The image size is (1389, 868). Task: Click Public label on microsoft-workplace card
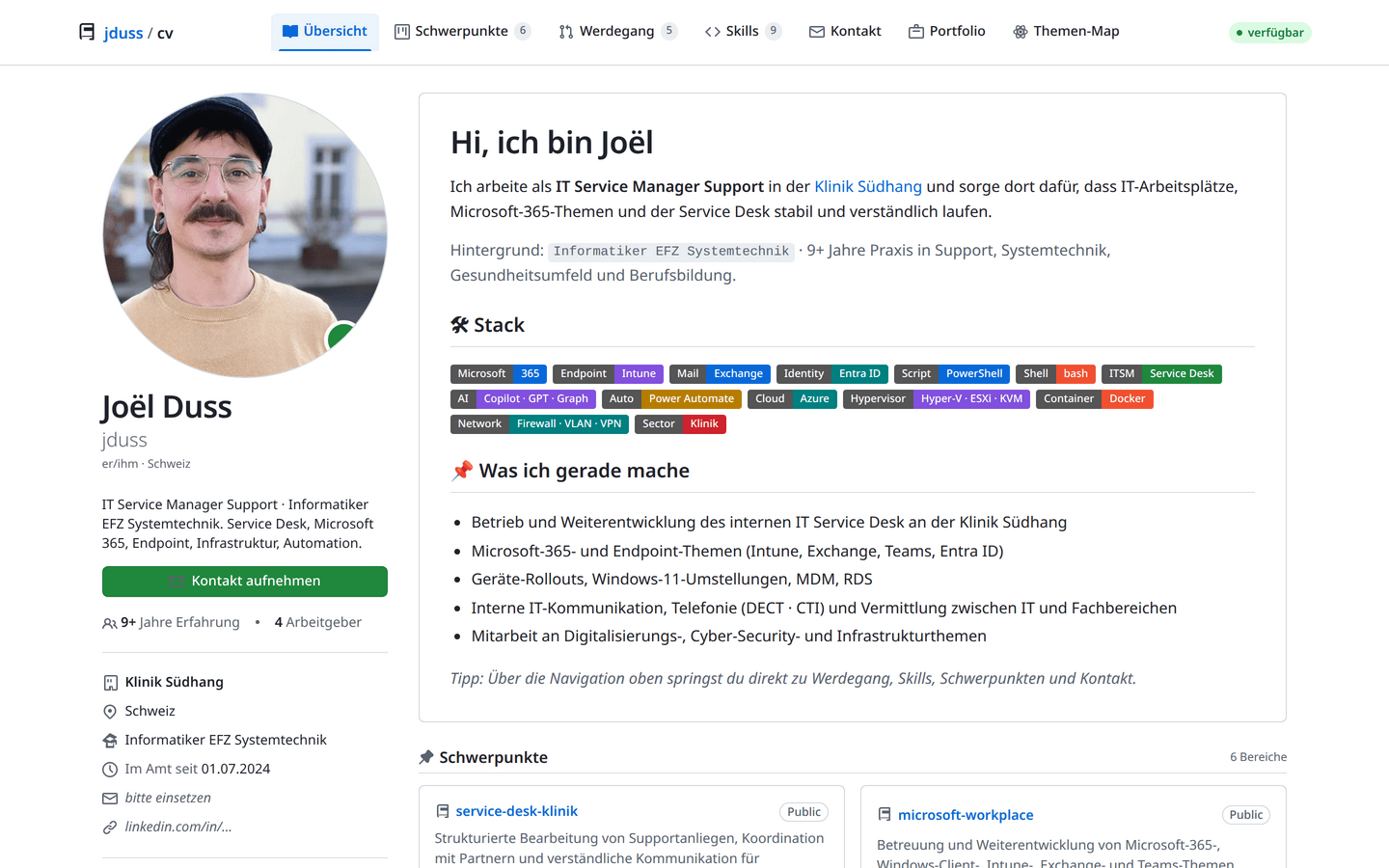tap(1246, 815)
